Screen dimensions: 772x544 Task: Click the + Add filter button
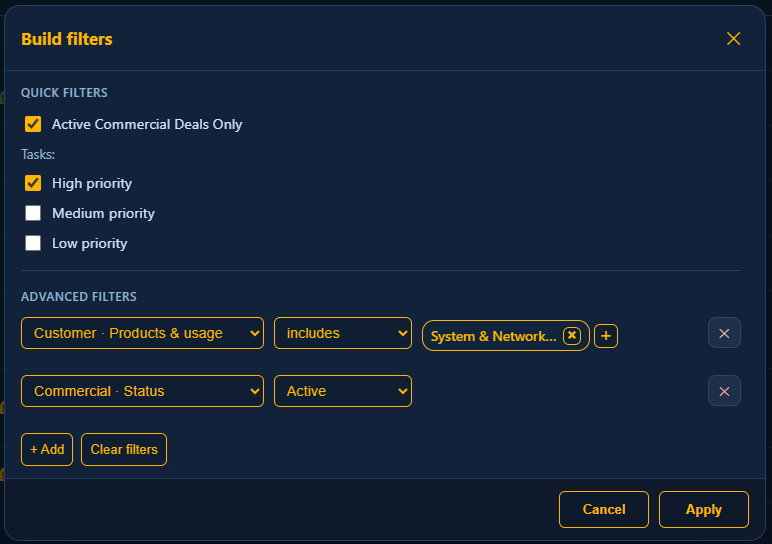[x=47, y=449]
